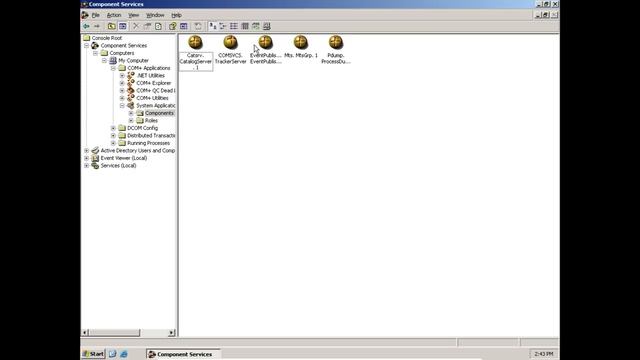This screenshot has width=640, height=360.
Task: Click the Delete (X) toolbar icon
Action: click(136, 26)
